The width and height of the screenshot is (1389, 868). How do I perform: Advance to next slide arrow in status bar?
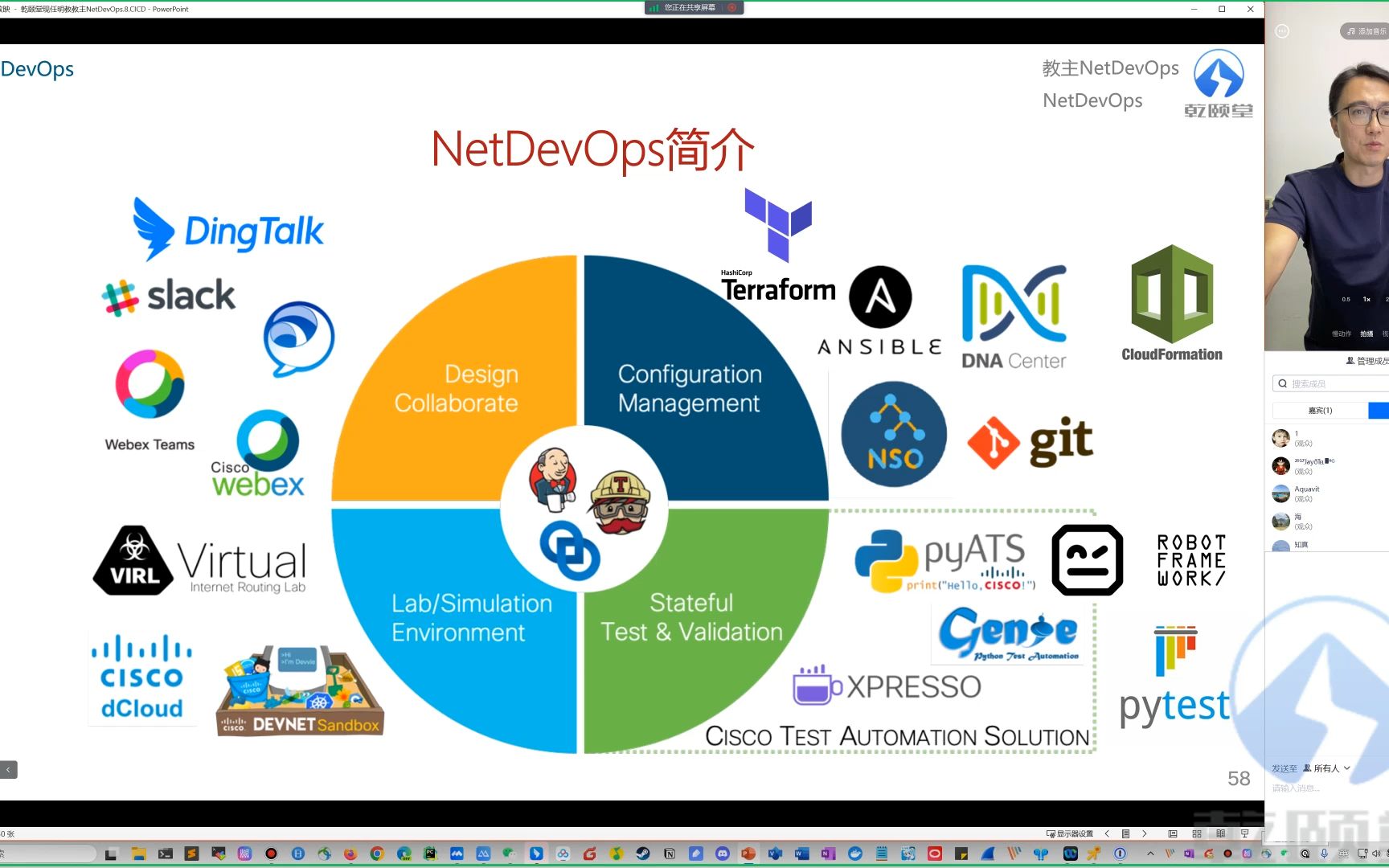pyautogui.click(x=1145, y=833)
